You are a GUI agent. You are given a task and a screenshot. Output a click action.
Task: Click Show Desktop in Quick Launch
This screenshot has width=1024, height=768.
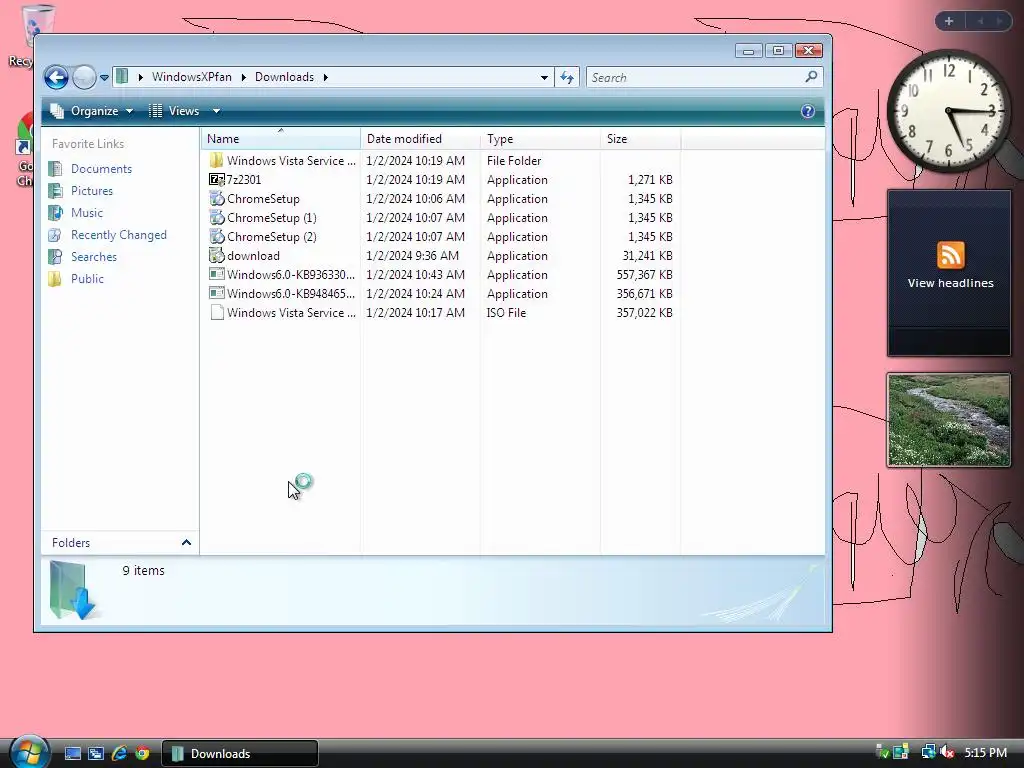click(72, 753)
